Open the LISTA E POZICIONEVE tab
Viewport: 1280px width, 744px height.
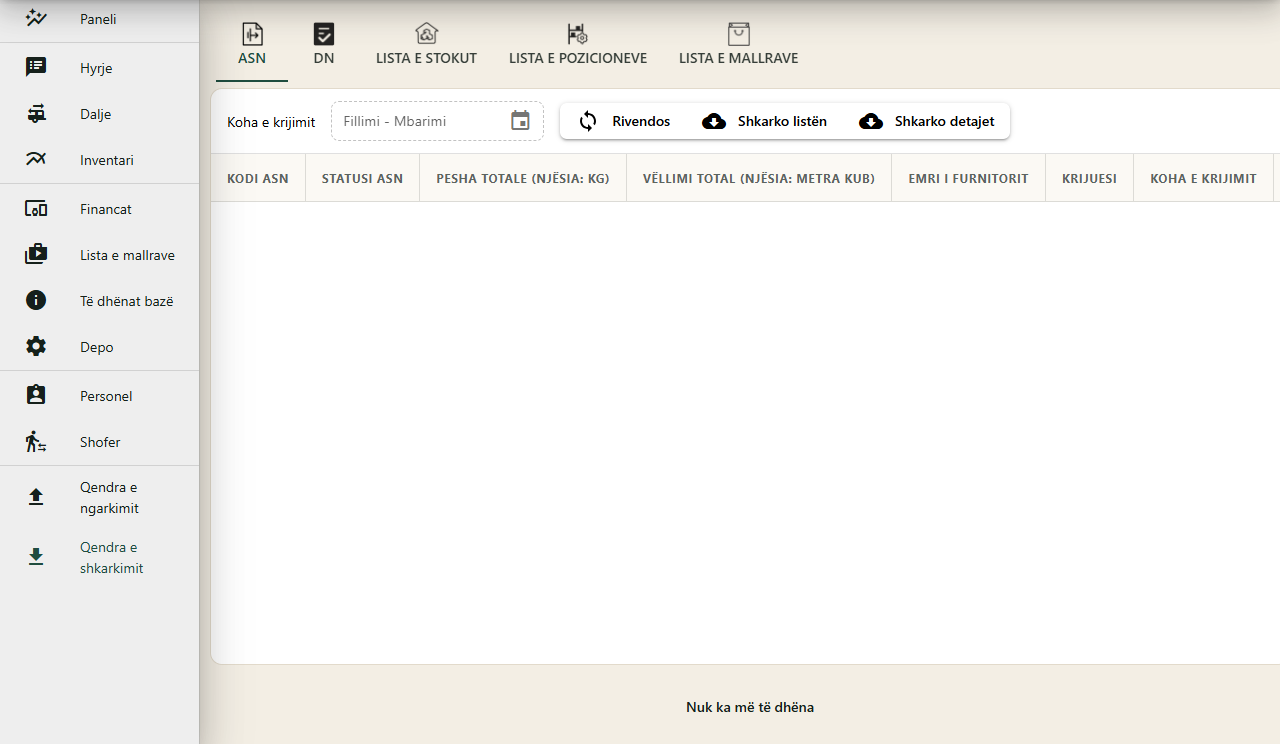click(x=578, y=46)
